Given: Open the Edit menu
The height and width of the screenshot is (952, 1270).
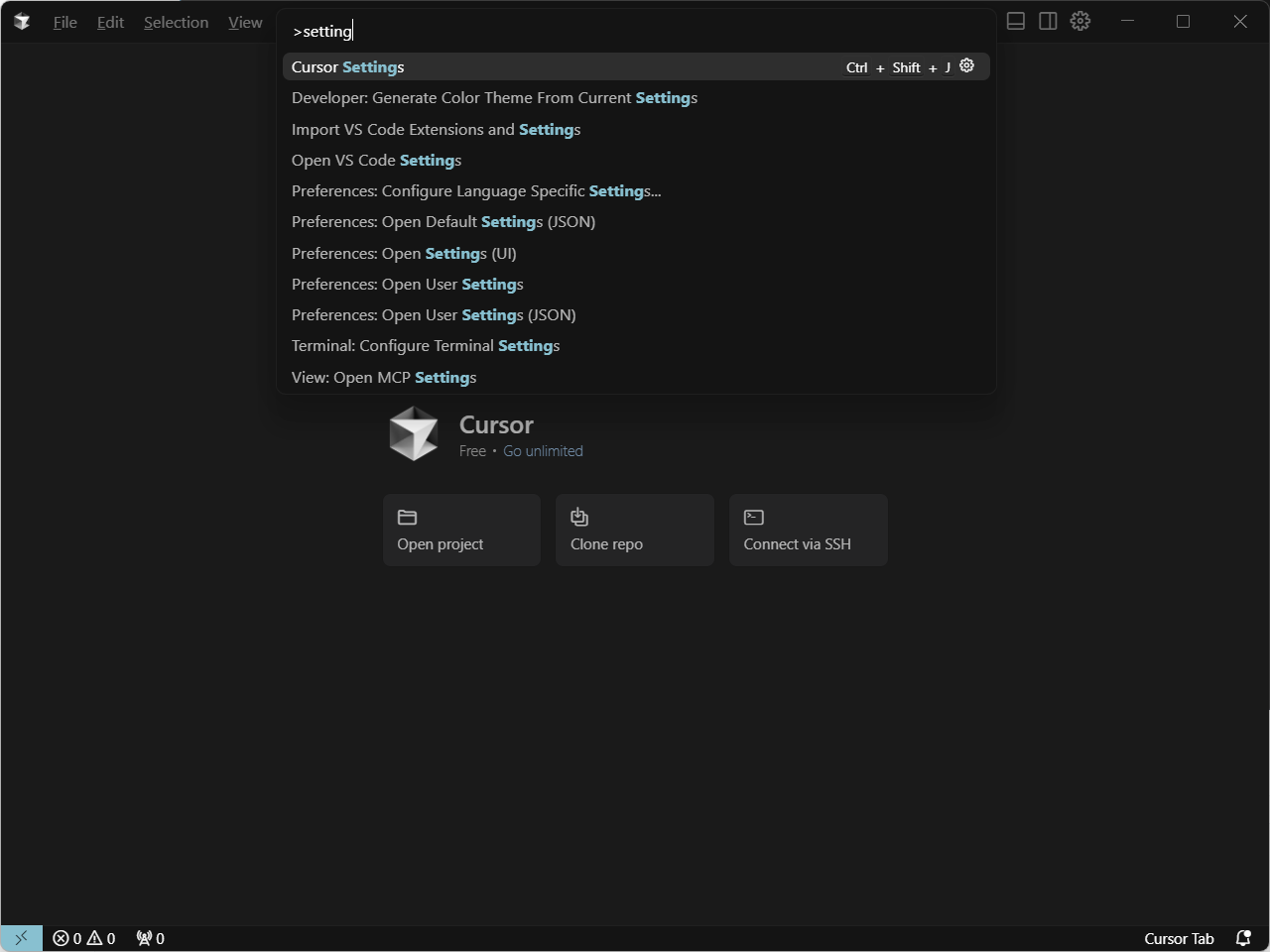Looking at the screenshot, I should pos(110,22).
